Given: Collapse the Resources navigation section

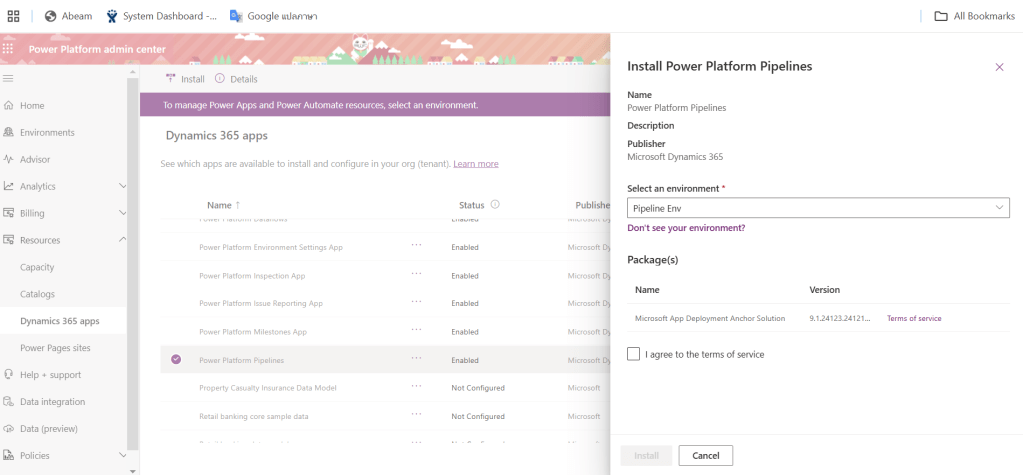Looking at the screenshot, I should point(123,240).
